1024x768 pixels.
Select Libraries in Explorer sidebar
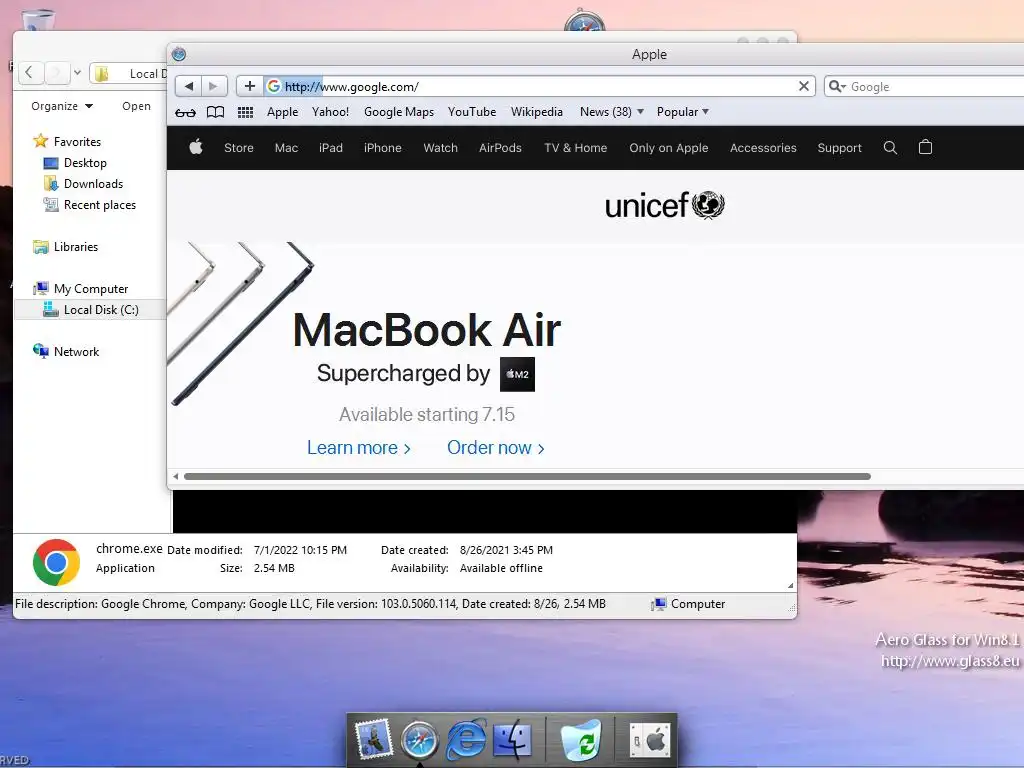[x=65, y=247]
